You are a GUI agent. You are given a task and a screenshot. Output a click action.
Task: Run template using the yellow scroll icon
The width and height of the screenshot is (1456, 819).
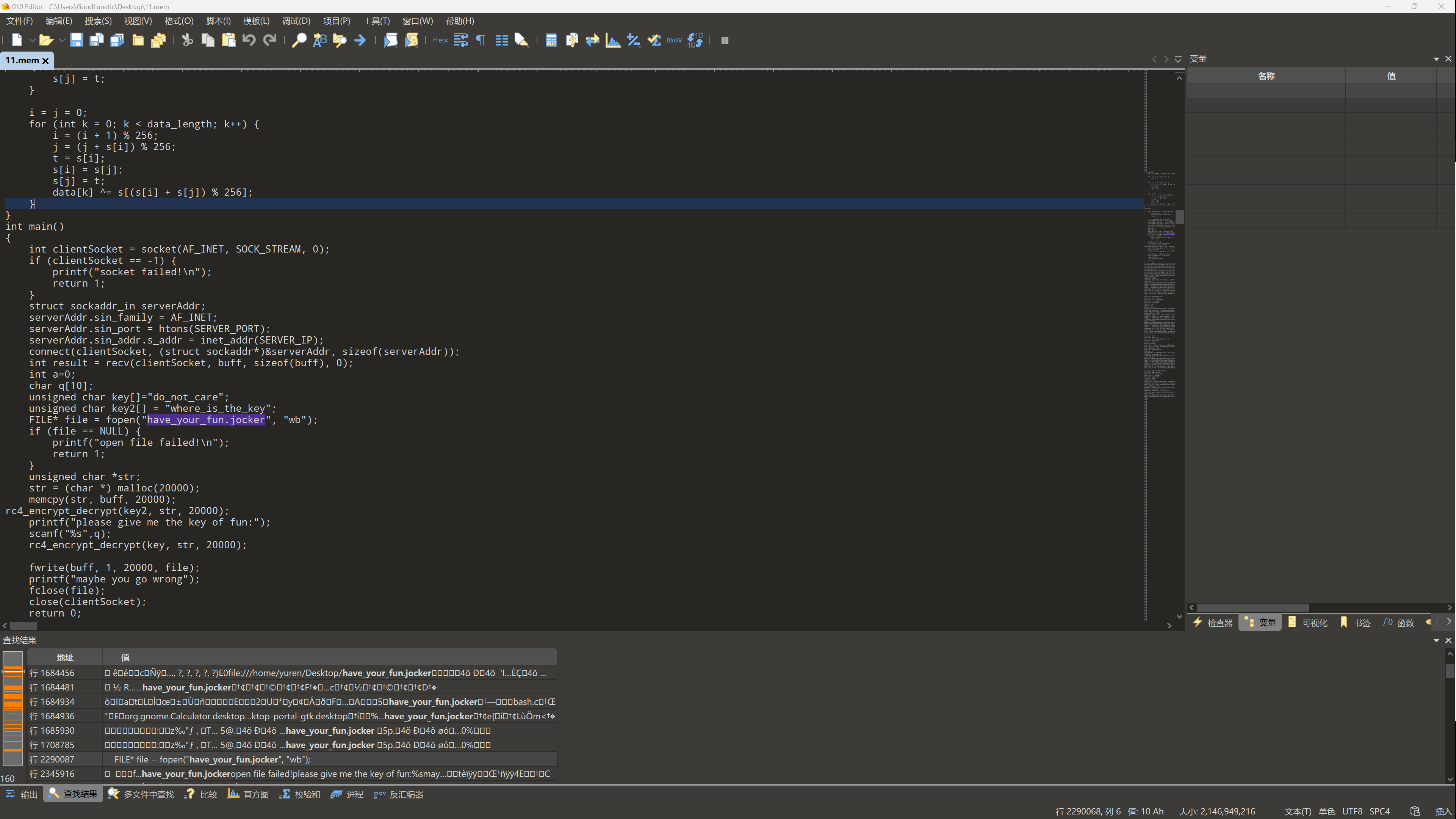pos(412,40)
